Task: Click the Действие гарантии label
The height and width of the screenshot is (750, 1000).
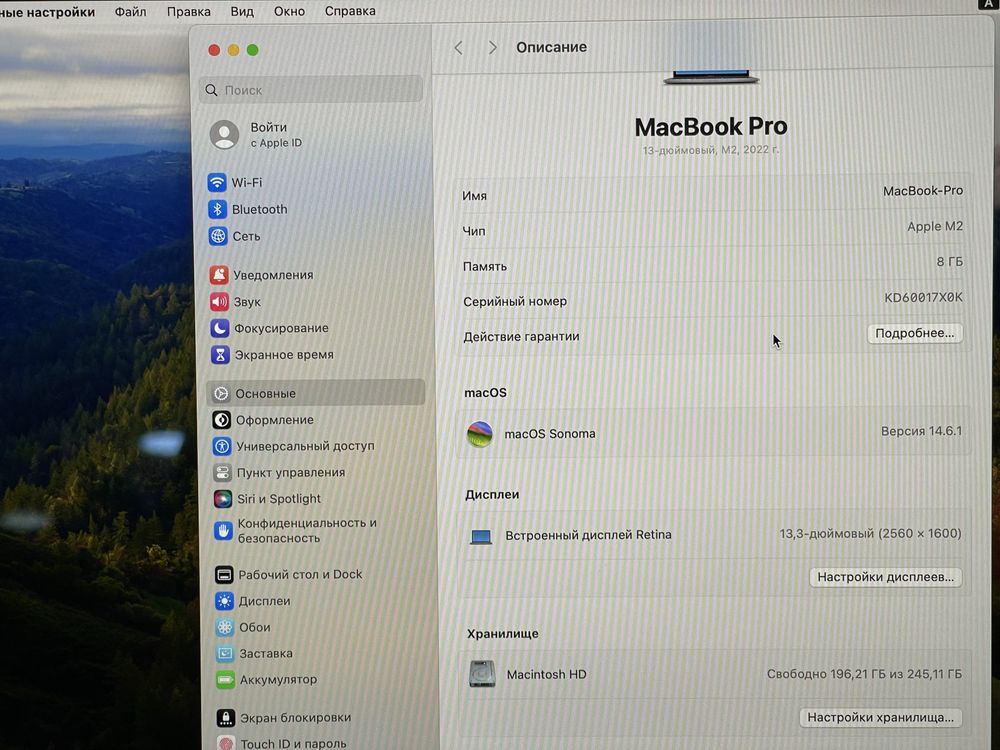Action: pos(521,337)
